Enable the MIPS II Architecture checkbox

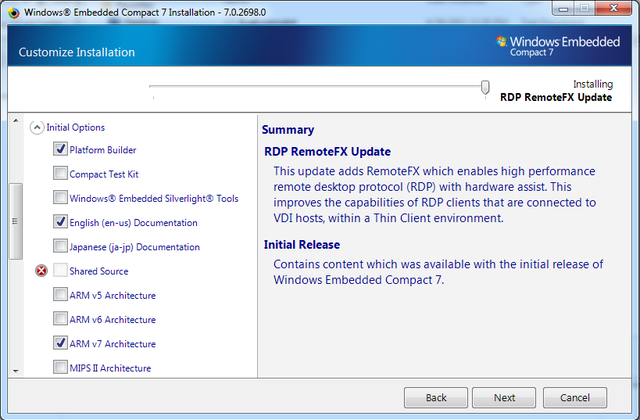click(60, 367)
